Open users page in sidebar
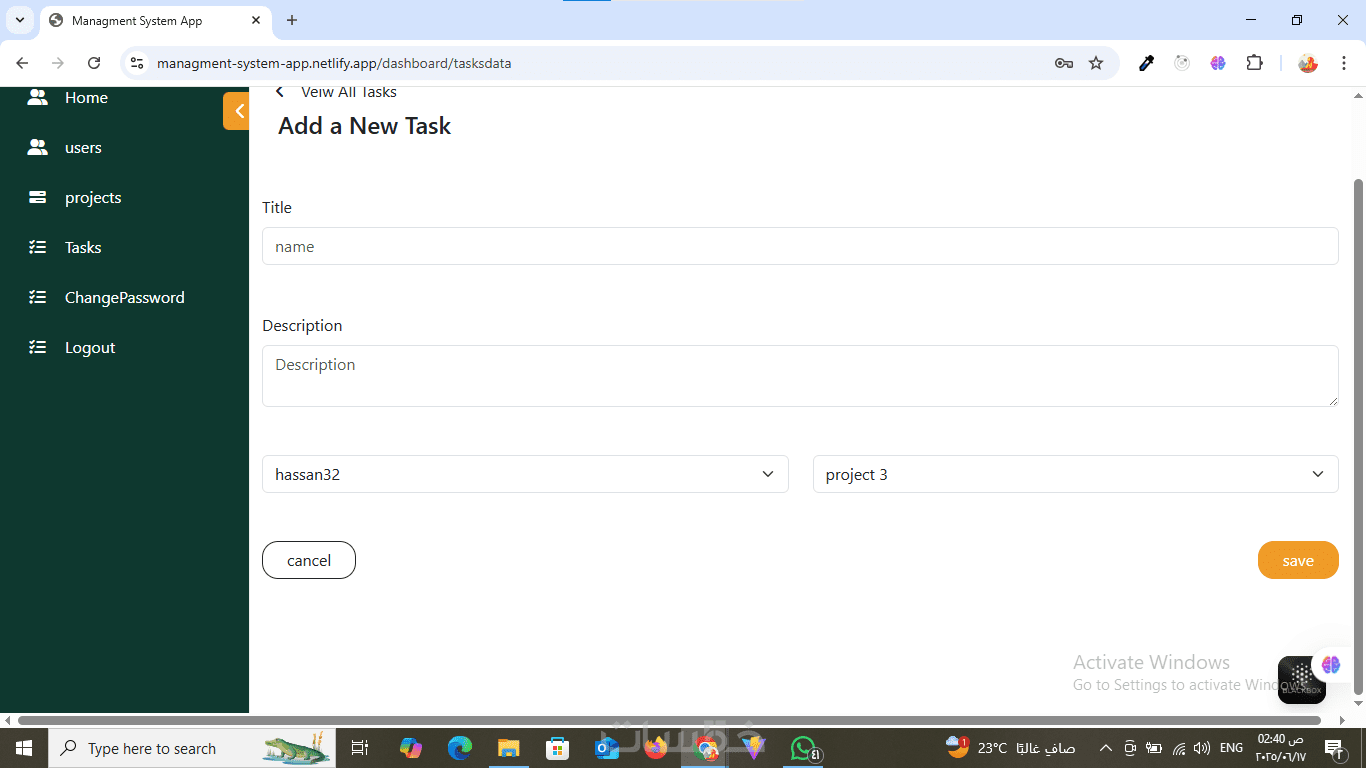This screenshot has height=768, width=1366. (x=83, y=147)
